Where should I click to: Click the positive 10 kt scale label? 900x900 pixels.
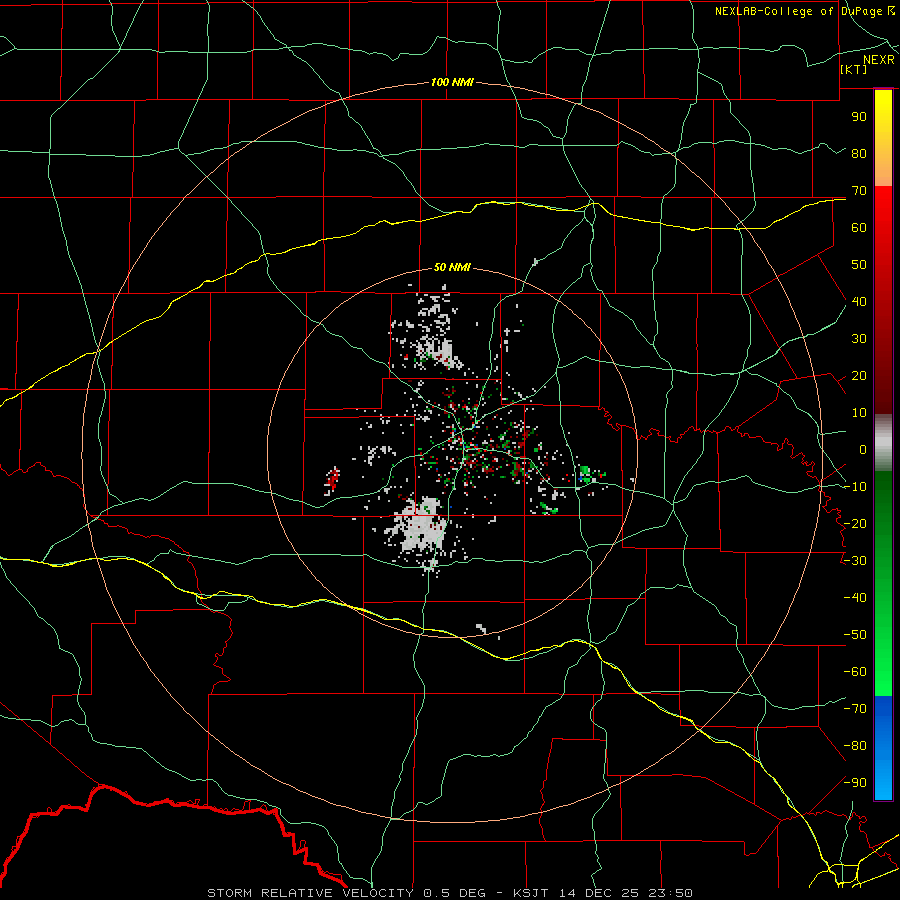coord(859,413)
